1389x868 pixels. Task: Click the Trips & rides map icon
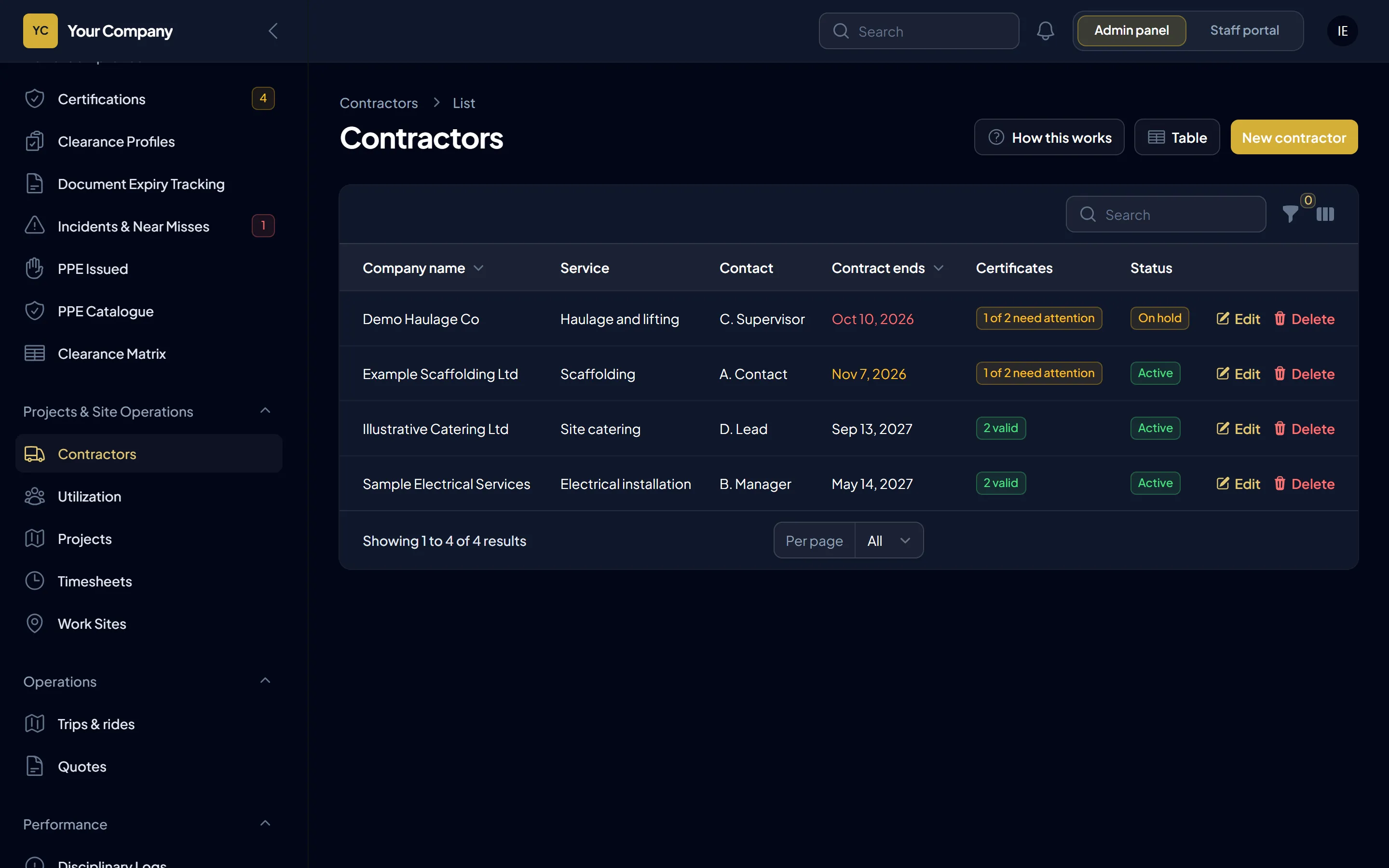click(34, 723)
